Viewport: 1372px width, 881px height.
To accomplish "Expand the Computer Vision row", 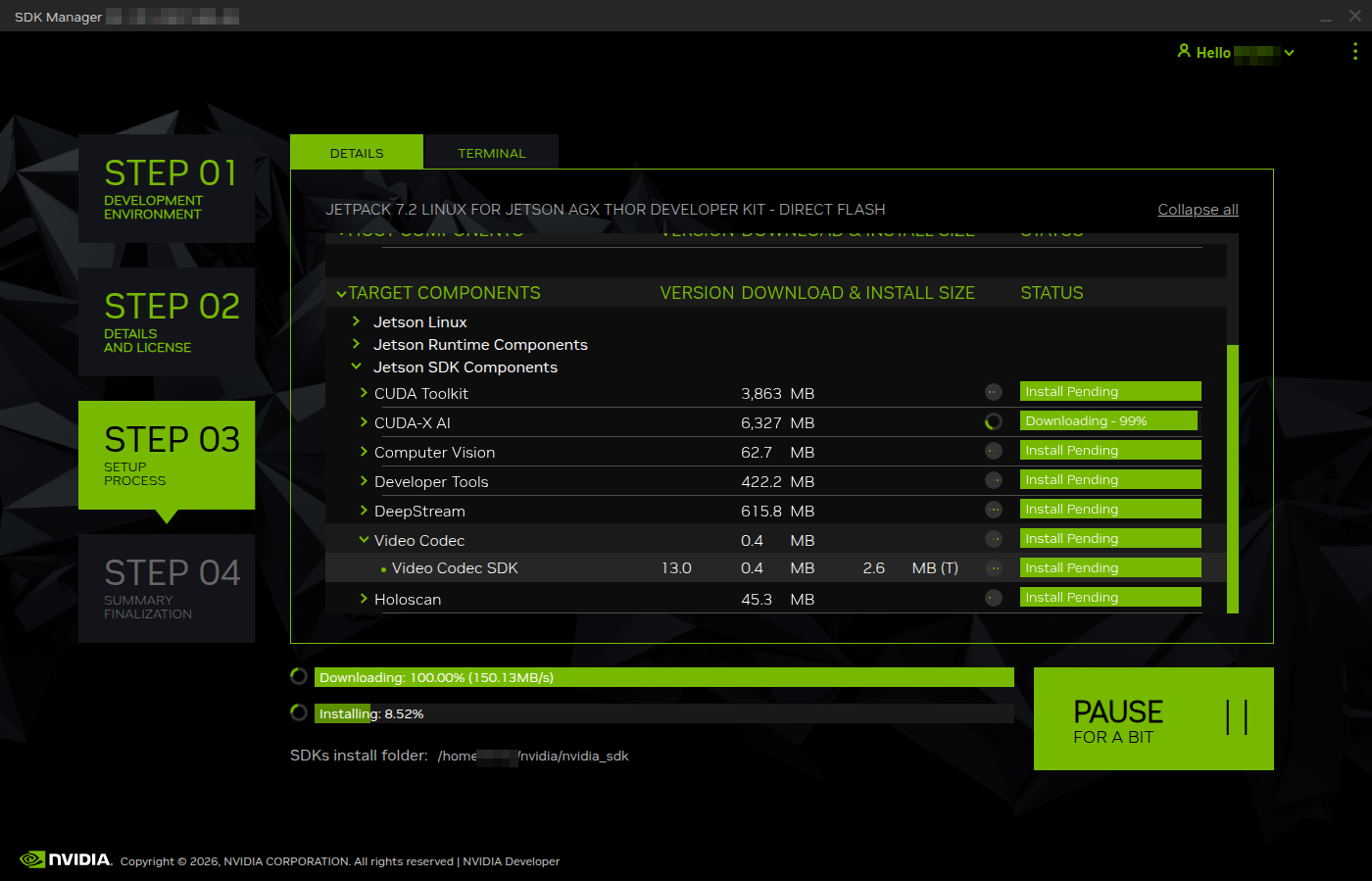I will pos(364,452).
